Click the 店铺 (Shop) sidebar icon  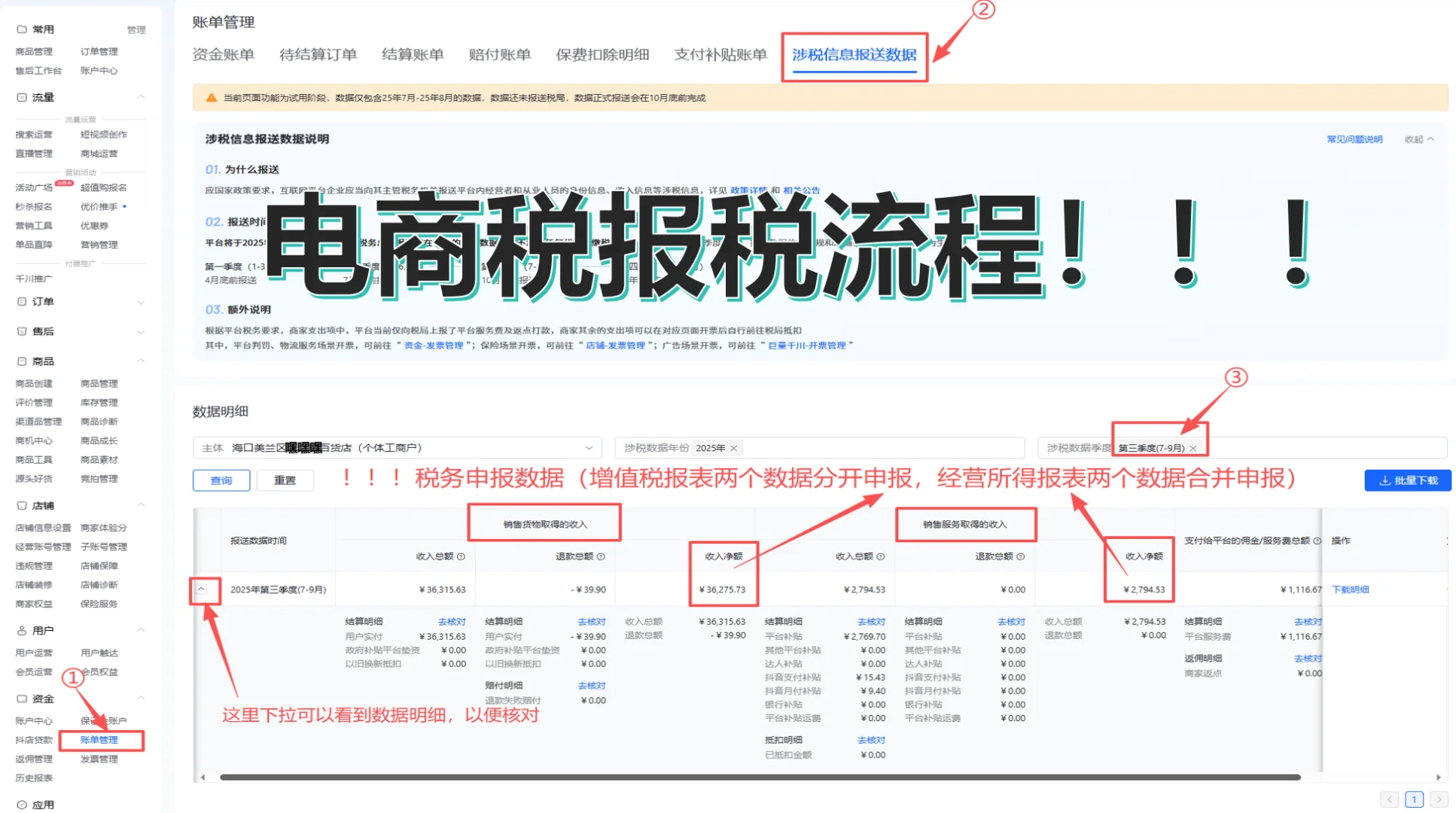(20, 505)
